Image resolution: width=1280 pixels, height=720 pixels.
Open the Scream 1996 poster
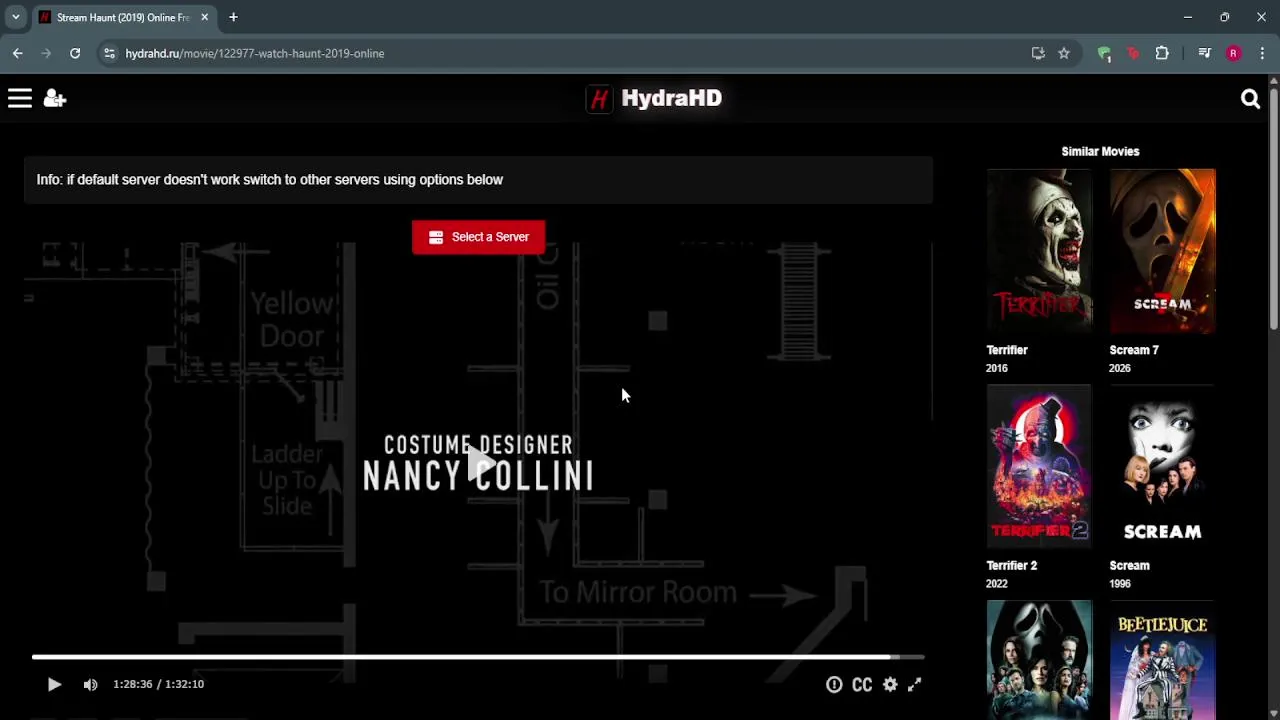[x=1162, y=467]
